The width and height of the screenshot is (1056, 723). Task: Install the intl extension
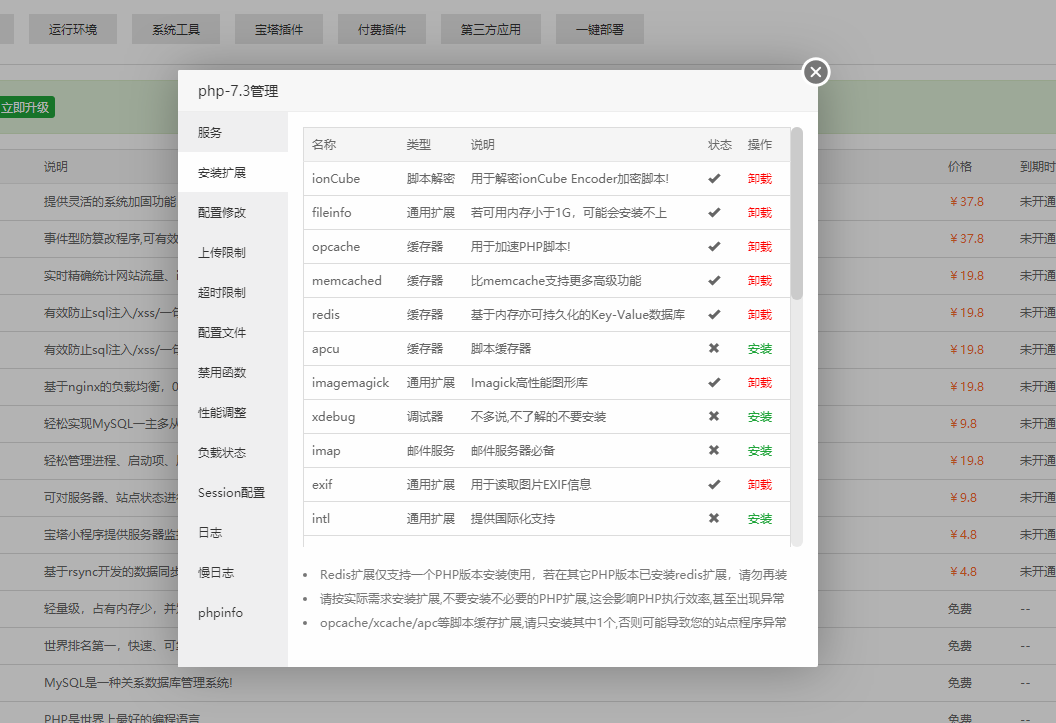pyautogui.click(x=760, y=518)
